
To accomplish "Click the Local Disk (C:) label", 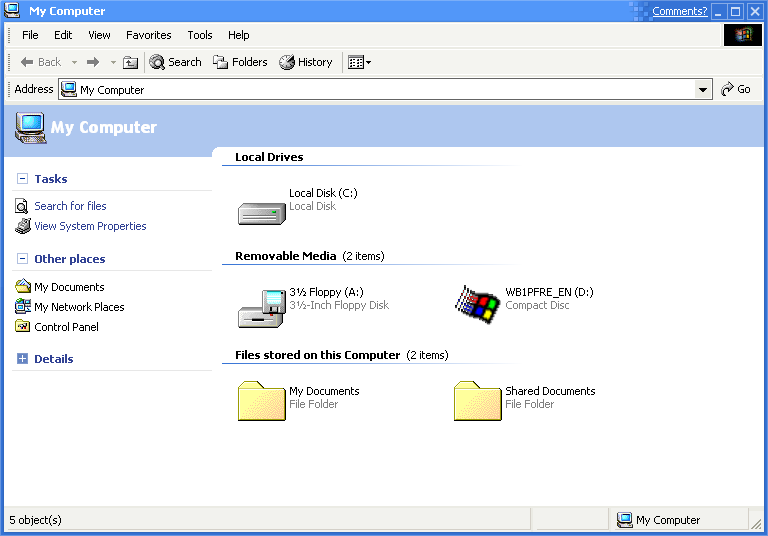I will 323,193.
